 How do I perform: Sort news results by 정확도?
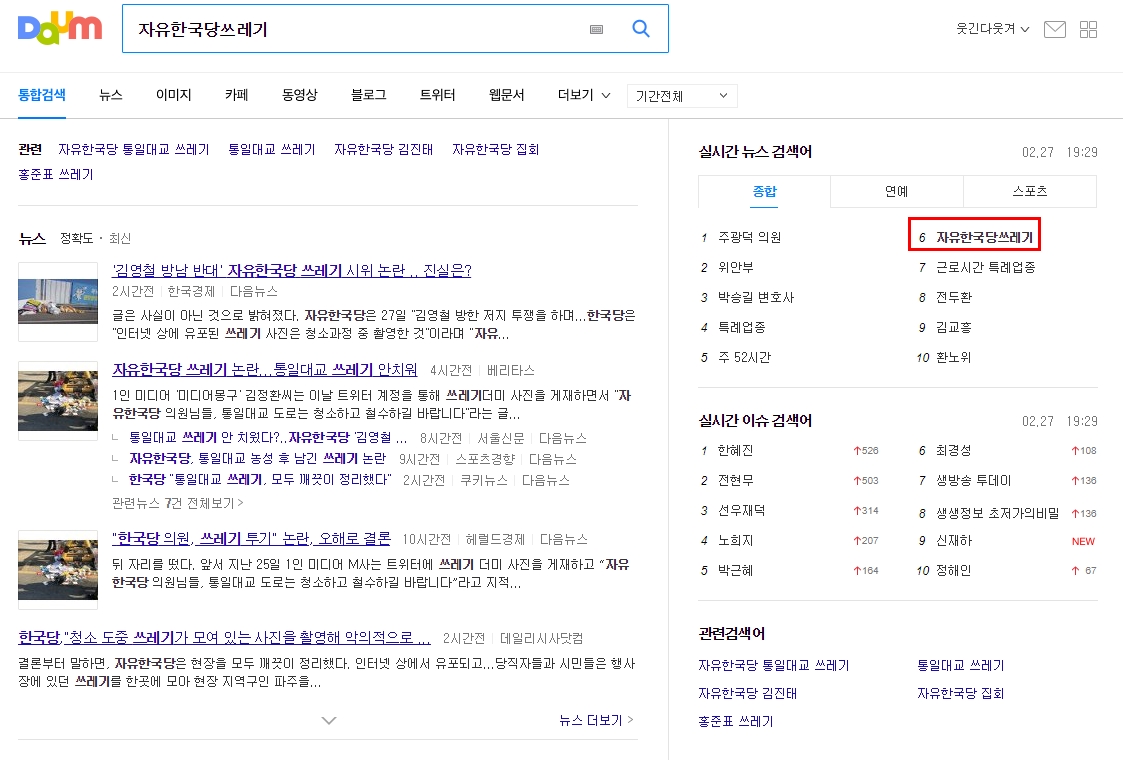75,238
